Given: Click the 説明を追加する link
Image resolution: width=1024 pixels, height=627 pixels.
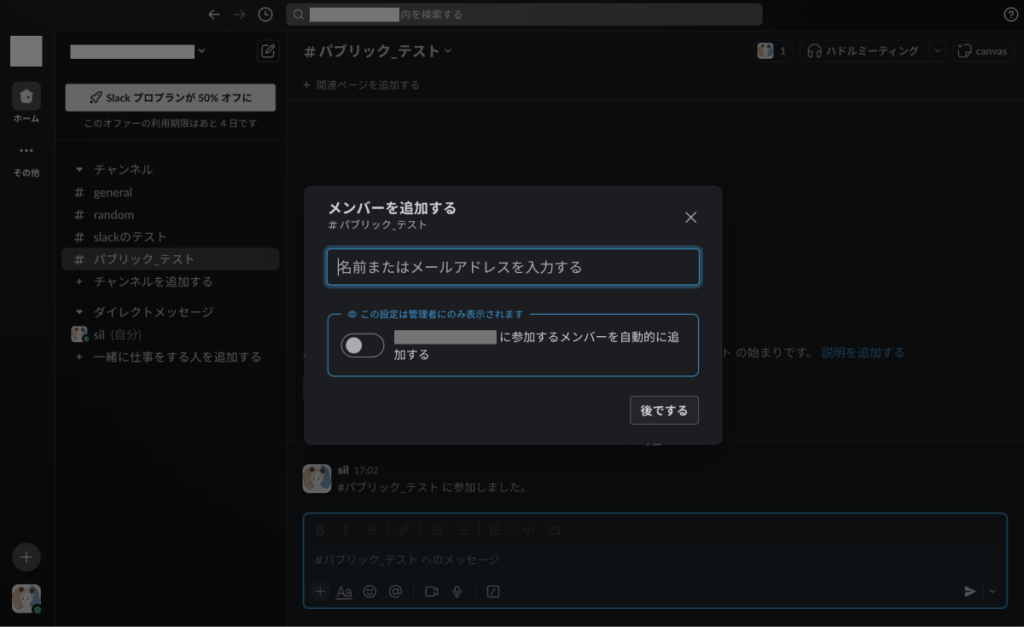Looking at the screenshot, I should 862,352.
